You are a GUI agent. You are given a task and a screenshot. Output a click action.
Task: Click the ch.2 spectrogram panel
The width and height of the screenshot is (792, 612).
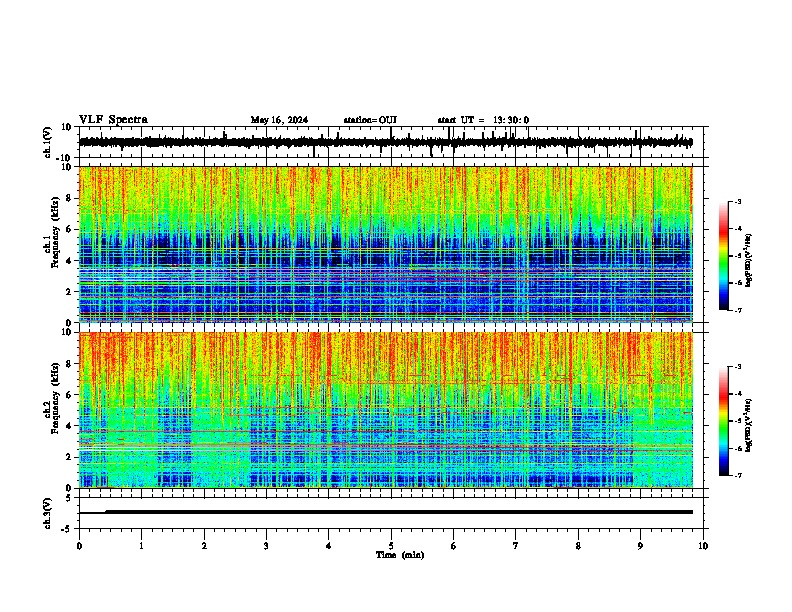point(385,410)
